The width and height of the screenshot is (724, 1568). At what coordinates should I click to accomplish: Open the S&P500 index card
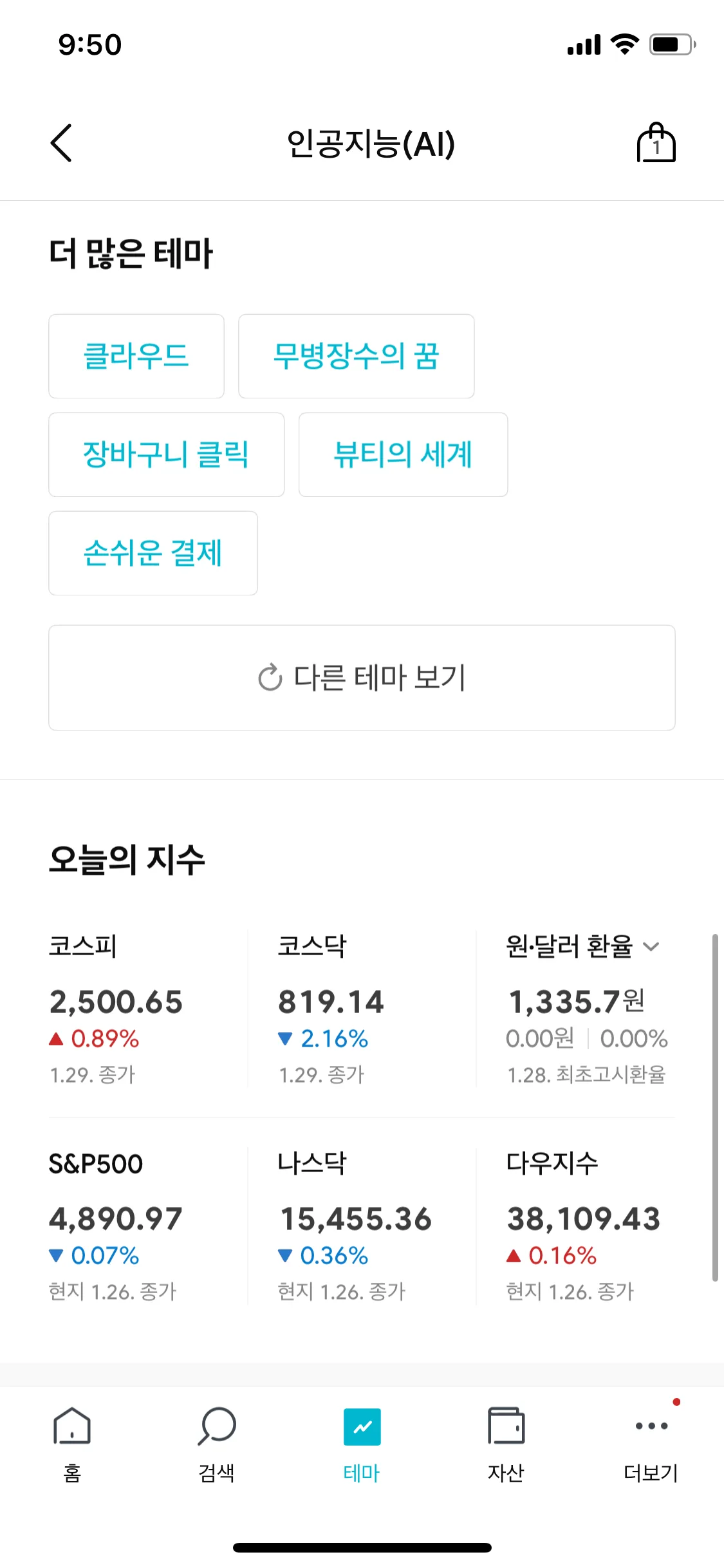click(x=116, y=1224)
